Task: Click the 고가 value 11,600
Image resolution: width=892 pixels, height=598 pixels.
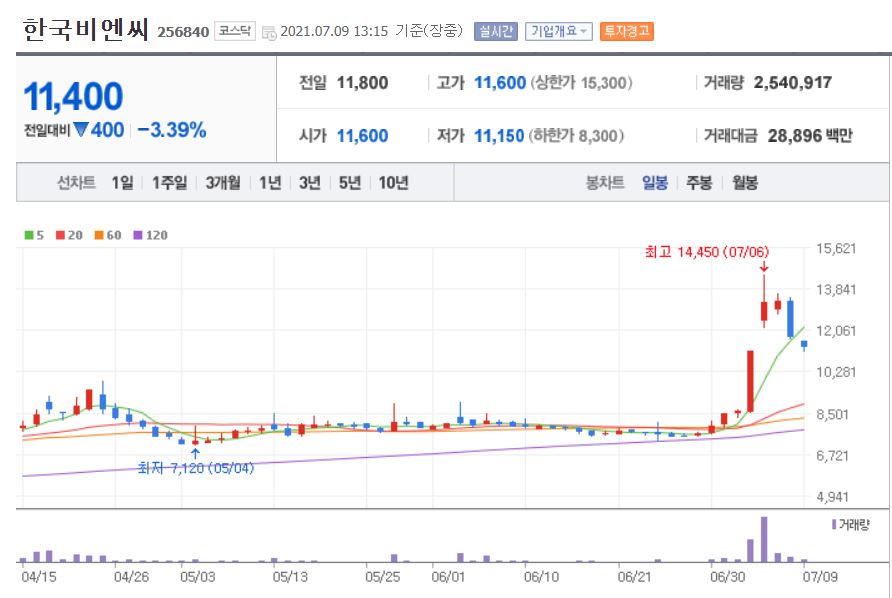Action: (x=500, y=83)
